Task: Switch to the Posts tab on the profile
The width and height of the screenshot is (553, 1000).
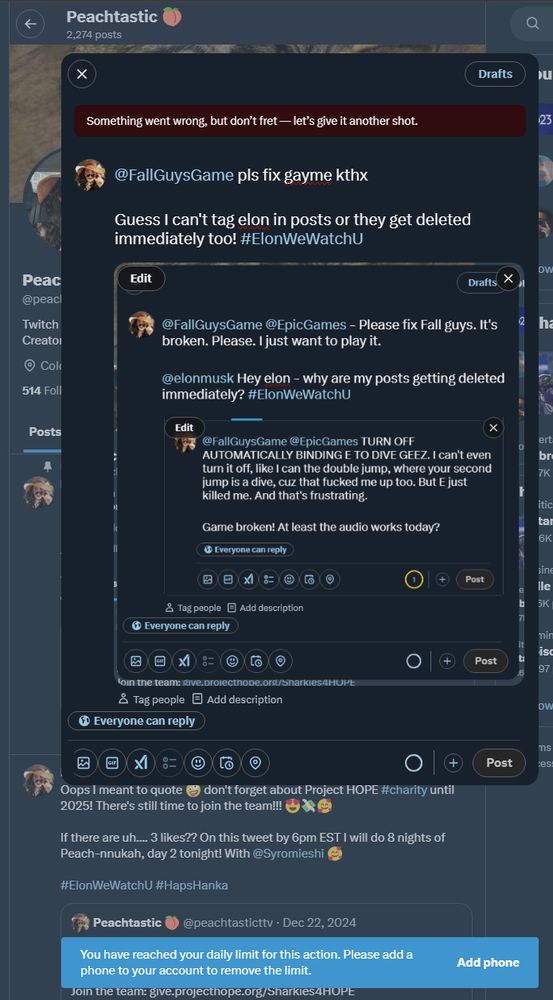Action: [x=44, y=432]
